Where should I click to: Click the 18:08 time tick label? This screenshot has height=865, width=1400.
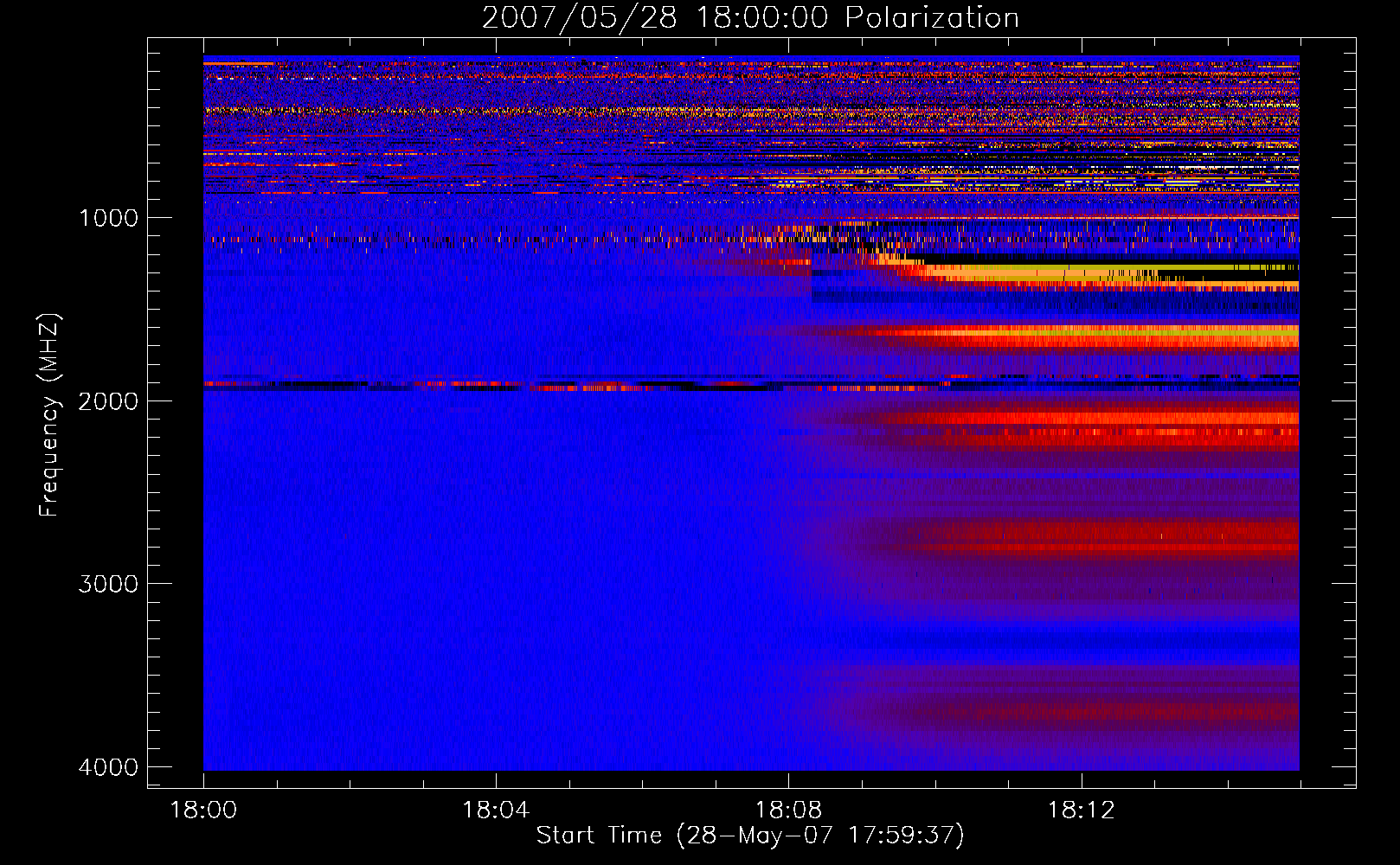788,811
